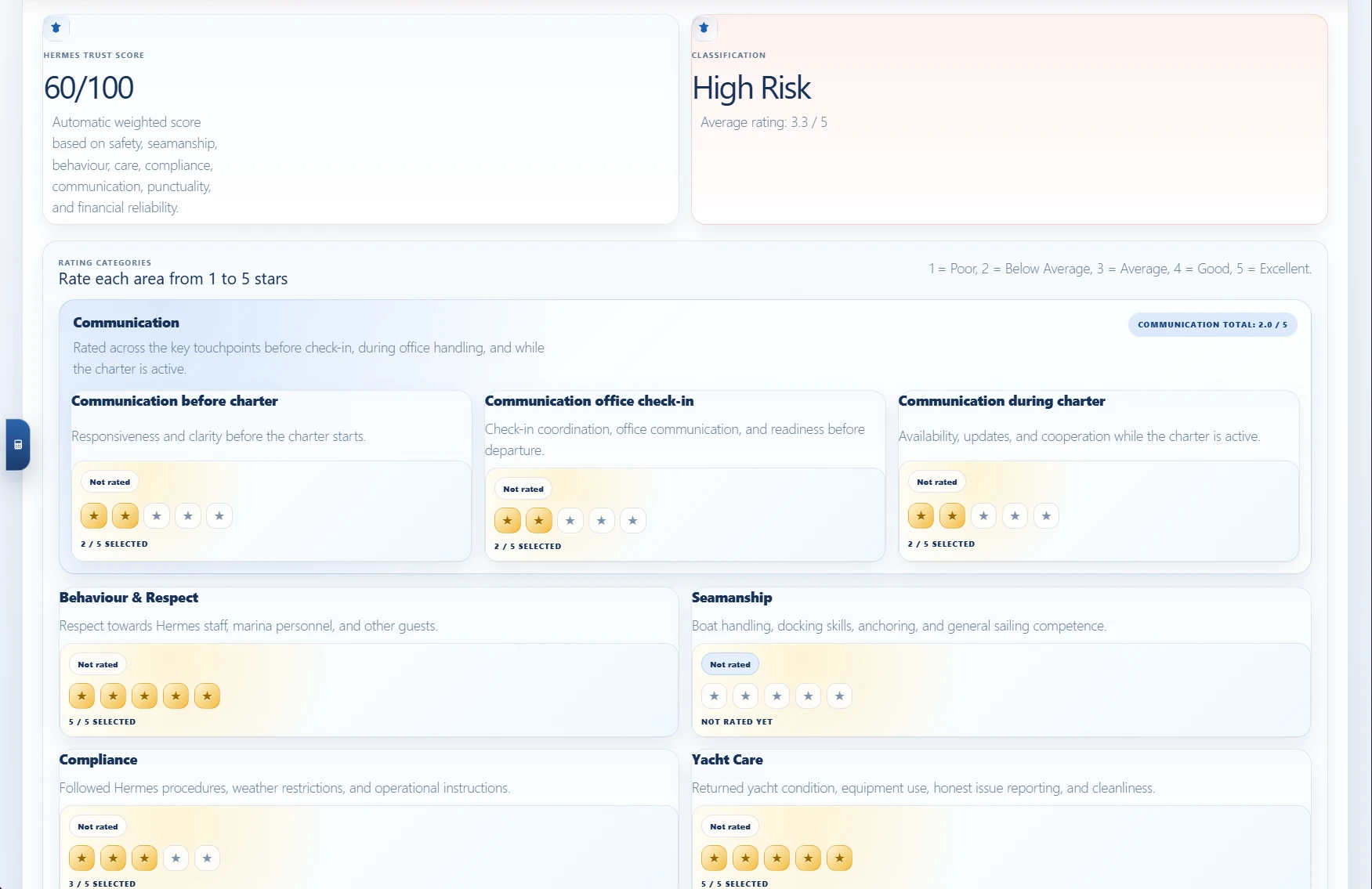The width and height of the screenshot is (1372, 889).
Task: Rate Seamanship 3 stars
Action: coord(777,696)
